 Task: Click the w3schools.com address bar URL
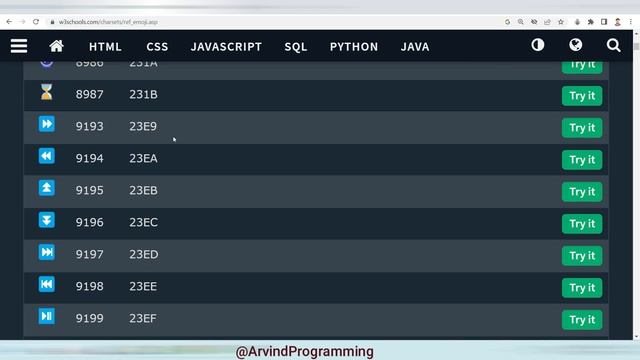pos(108,22)
